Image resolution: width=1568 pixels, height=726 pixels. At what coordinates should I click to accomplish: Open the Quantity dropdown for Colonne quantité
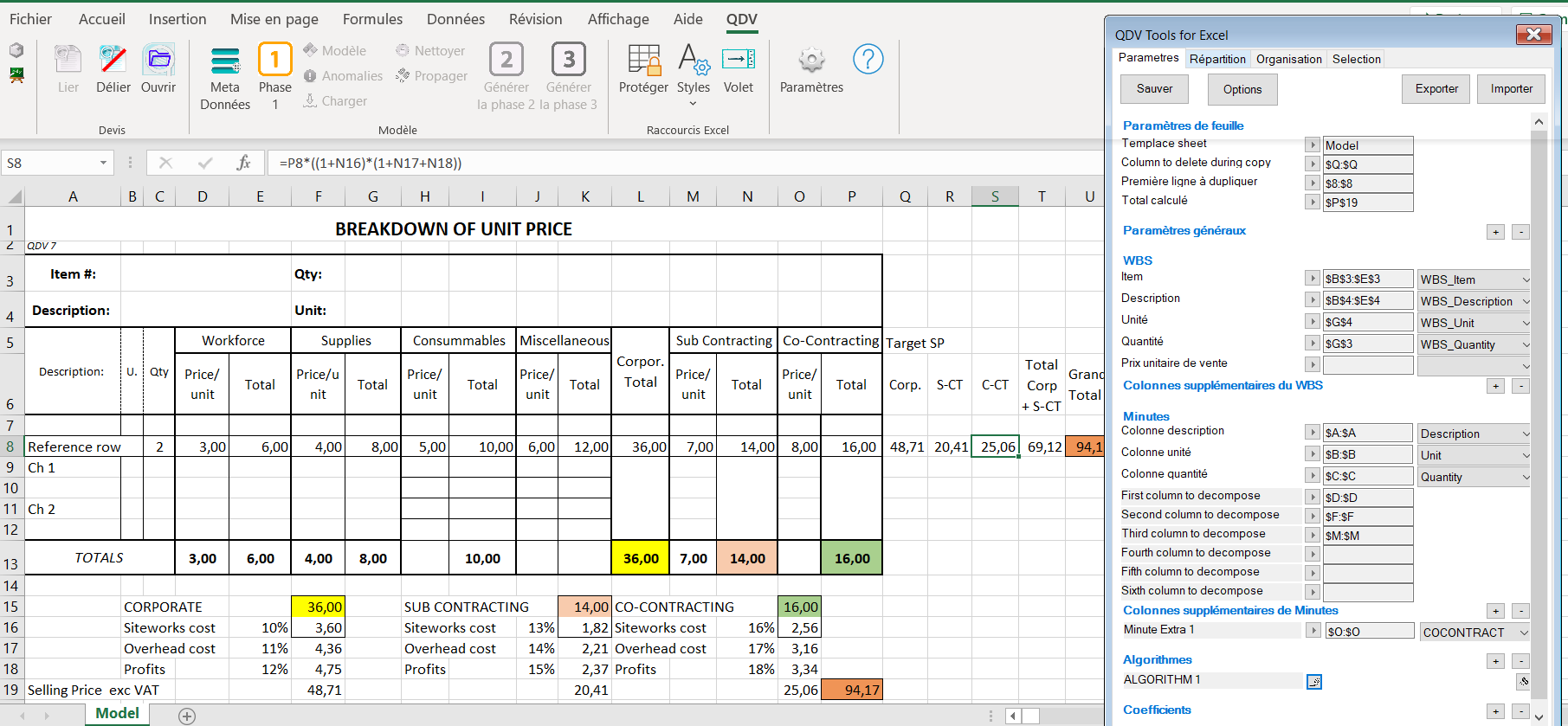click(1526, 477)
